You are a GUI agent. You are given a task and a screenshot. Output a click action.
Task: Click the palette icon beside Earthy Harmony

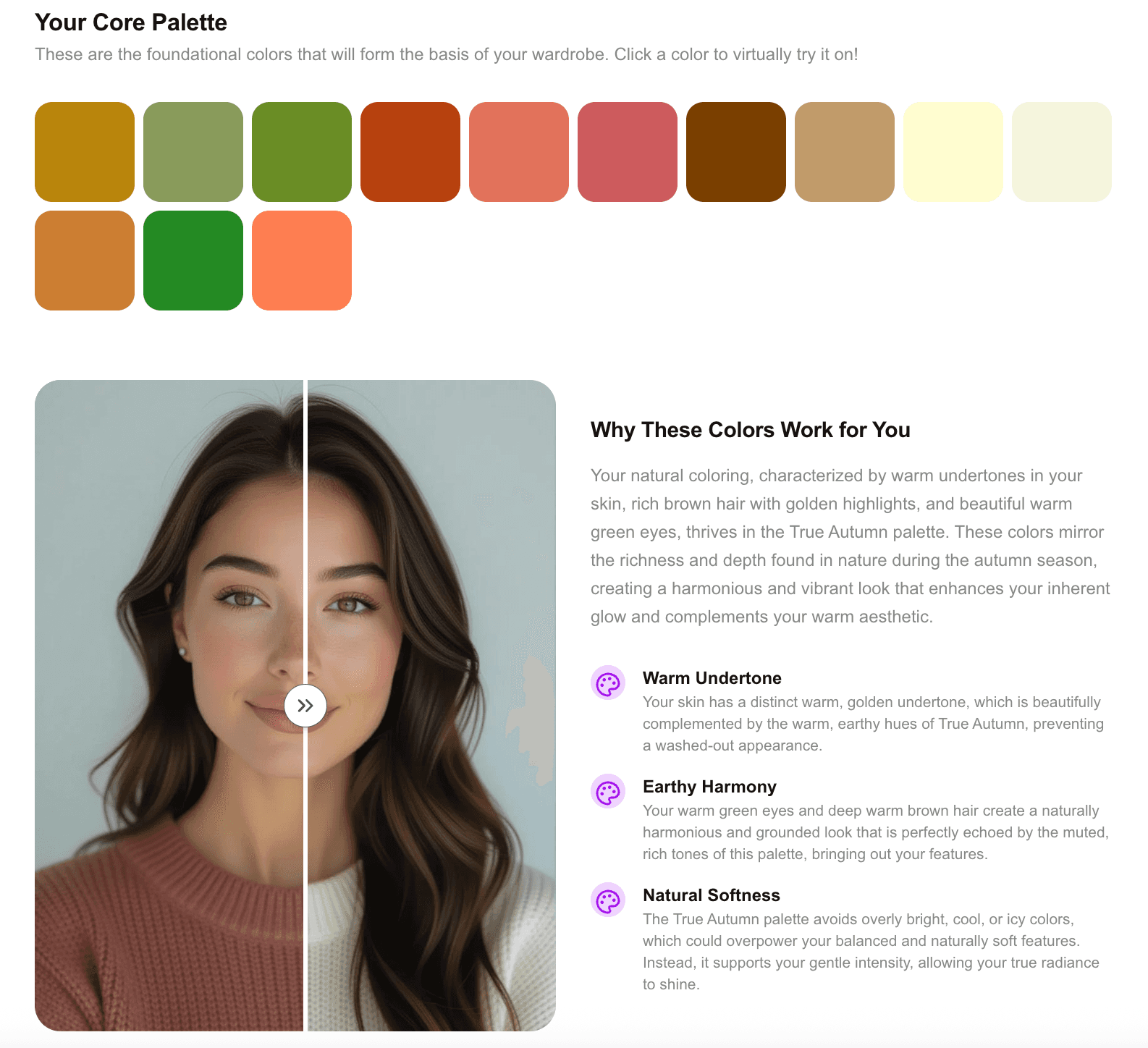(x=608, y=791)
